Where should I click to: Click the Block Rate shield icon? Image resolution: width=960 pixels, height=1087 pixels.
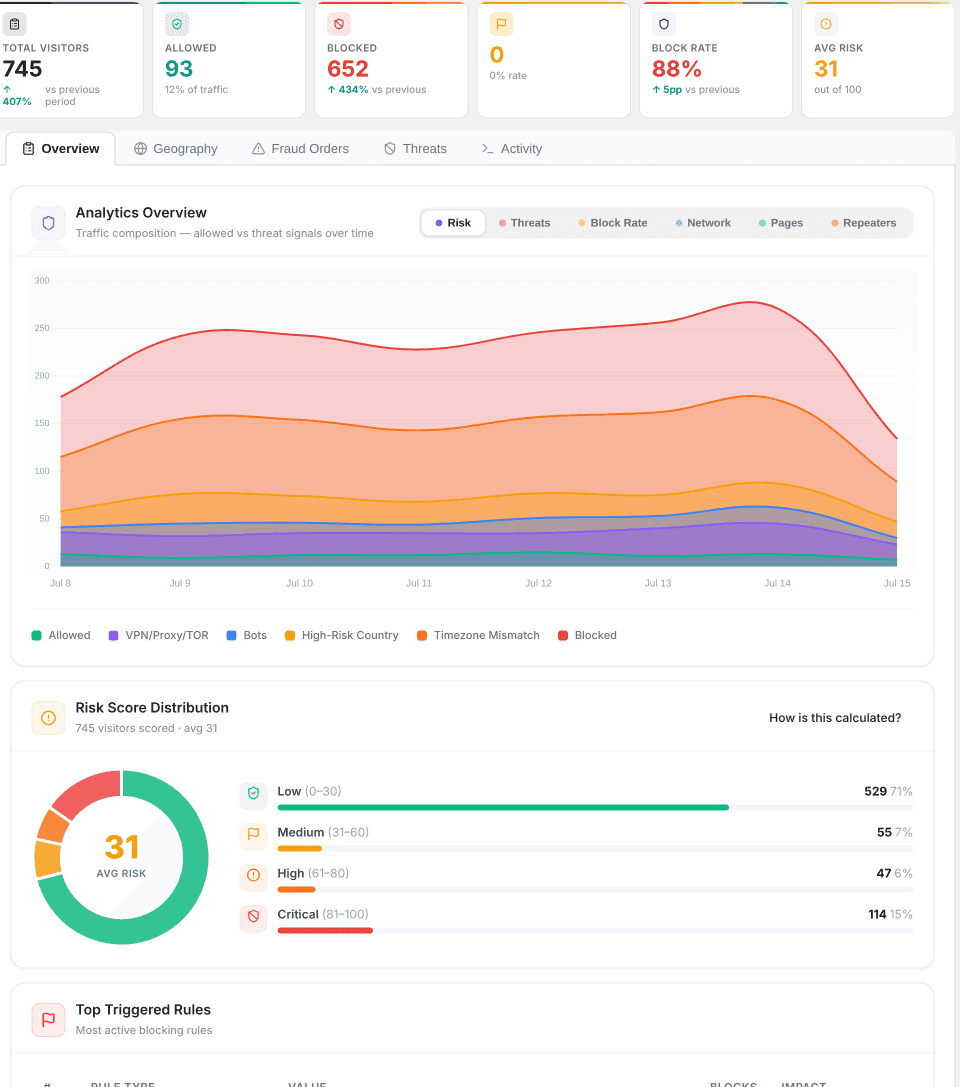(x=663, y=24)
